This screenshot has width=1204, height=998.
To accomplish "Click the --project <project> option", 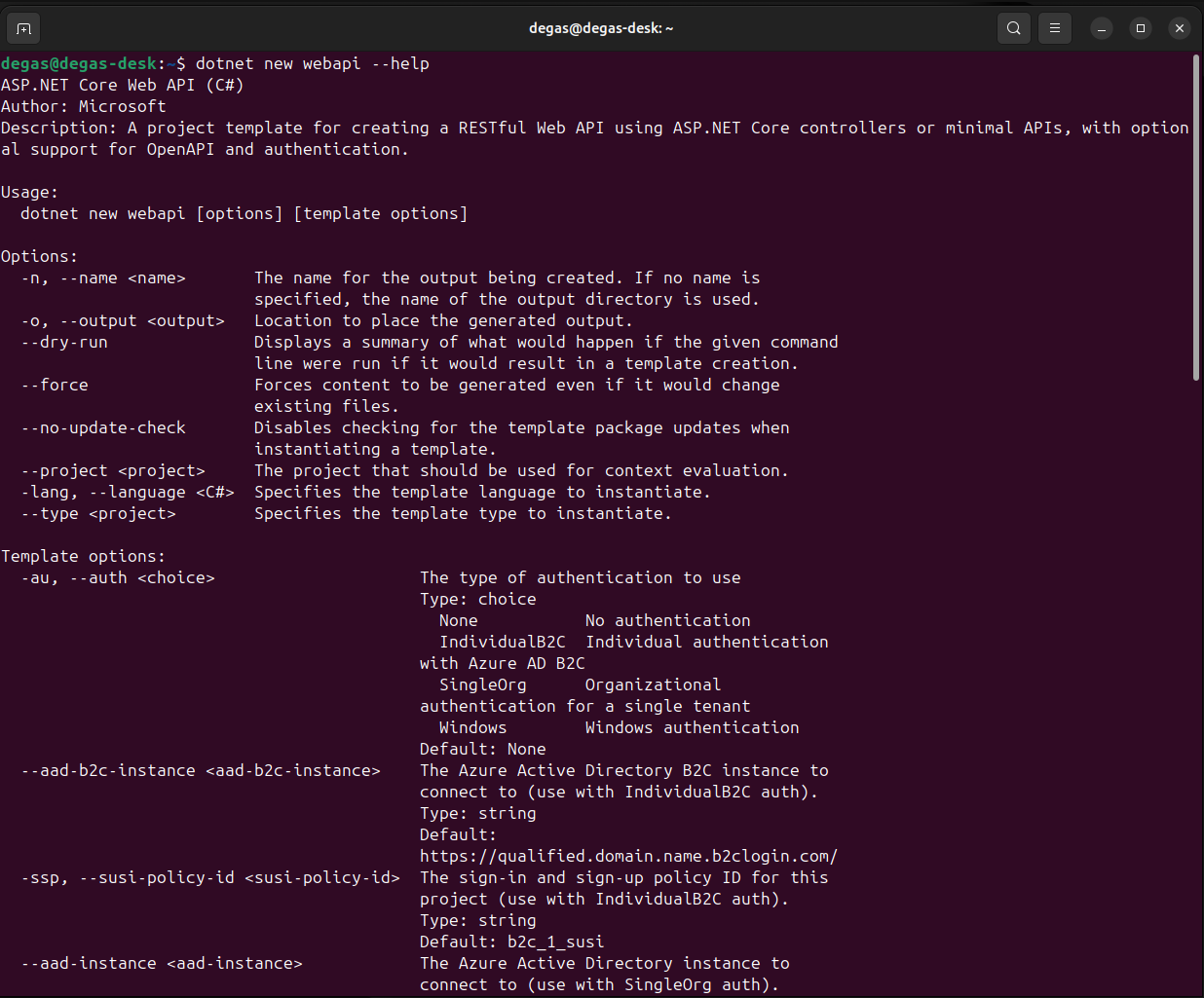I will [113, 470].
